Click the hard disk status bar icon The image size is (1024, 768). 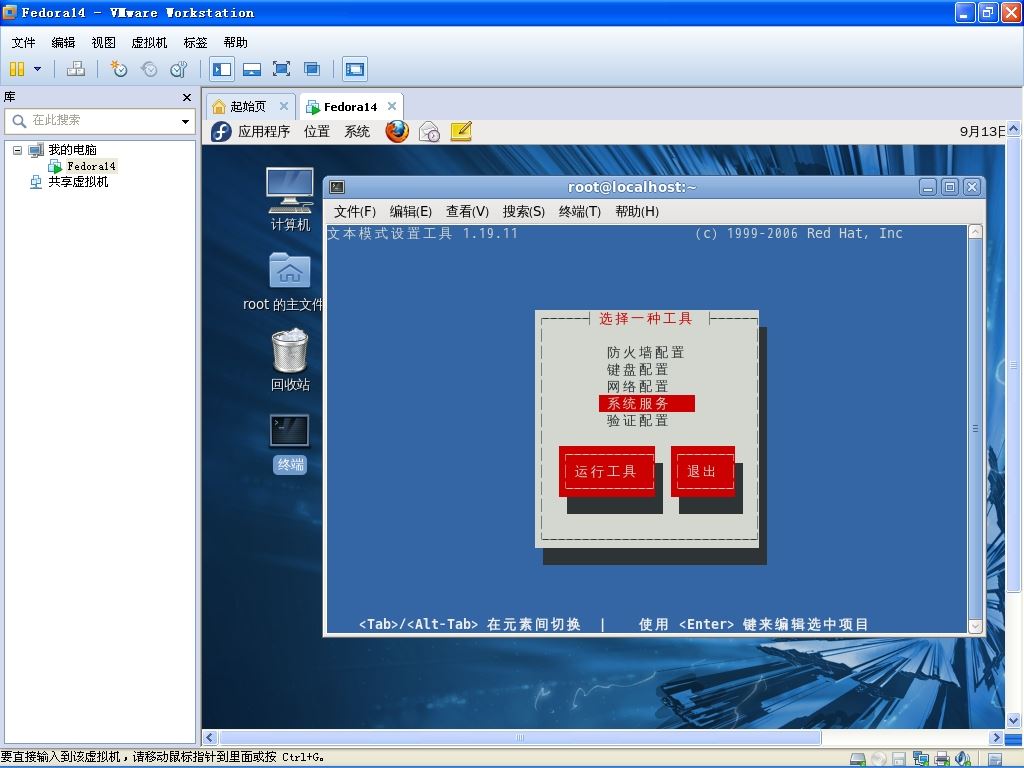857,759
